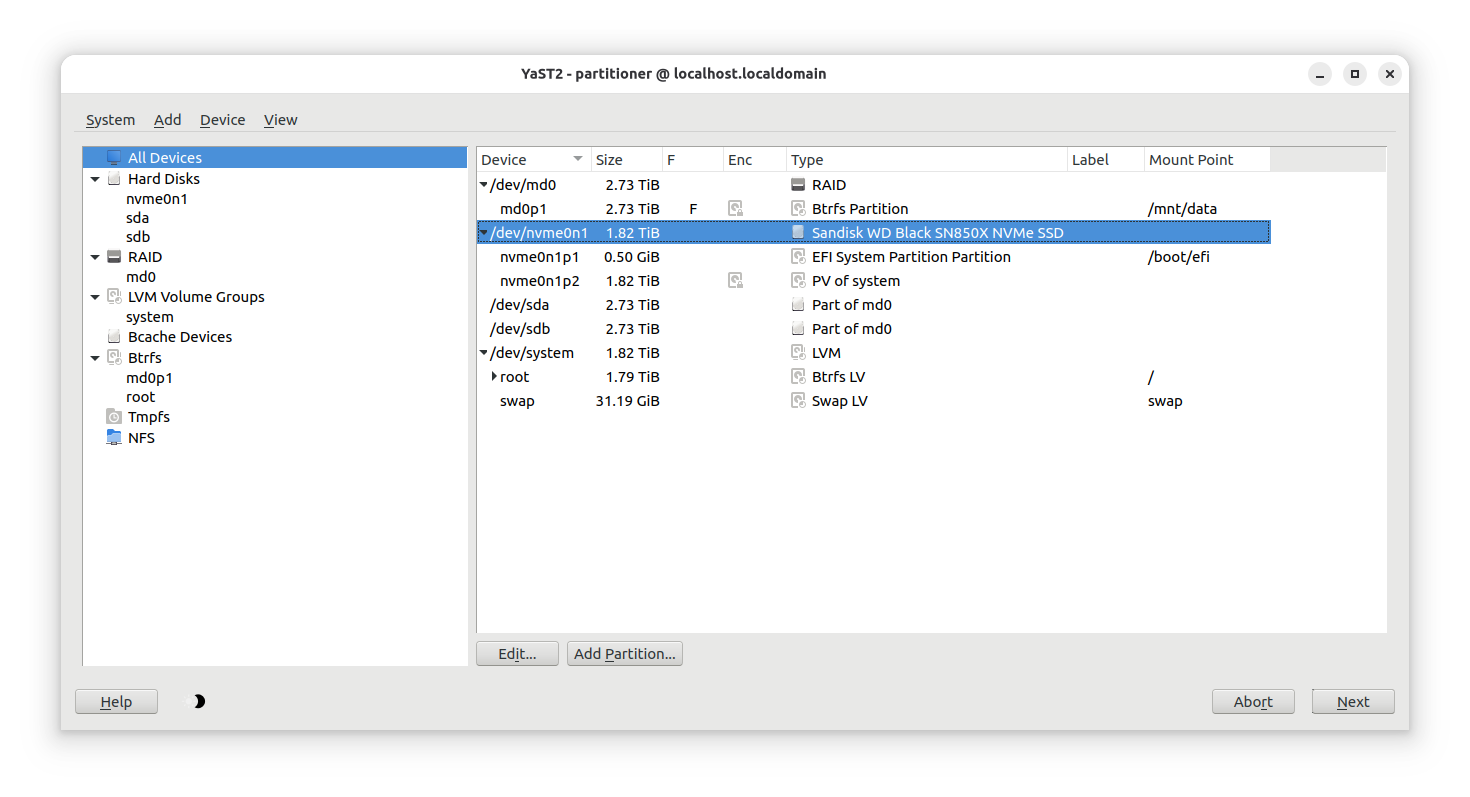
Task: Select system under LVM Volume Groups
Action: (150, 317)
